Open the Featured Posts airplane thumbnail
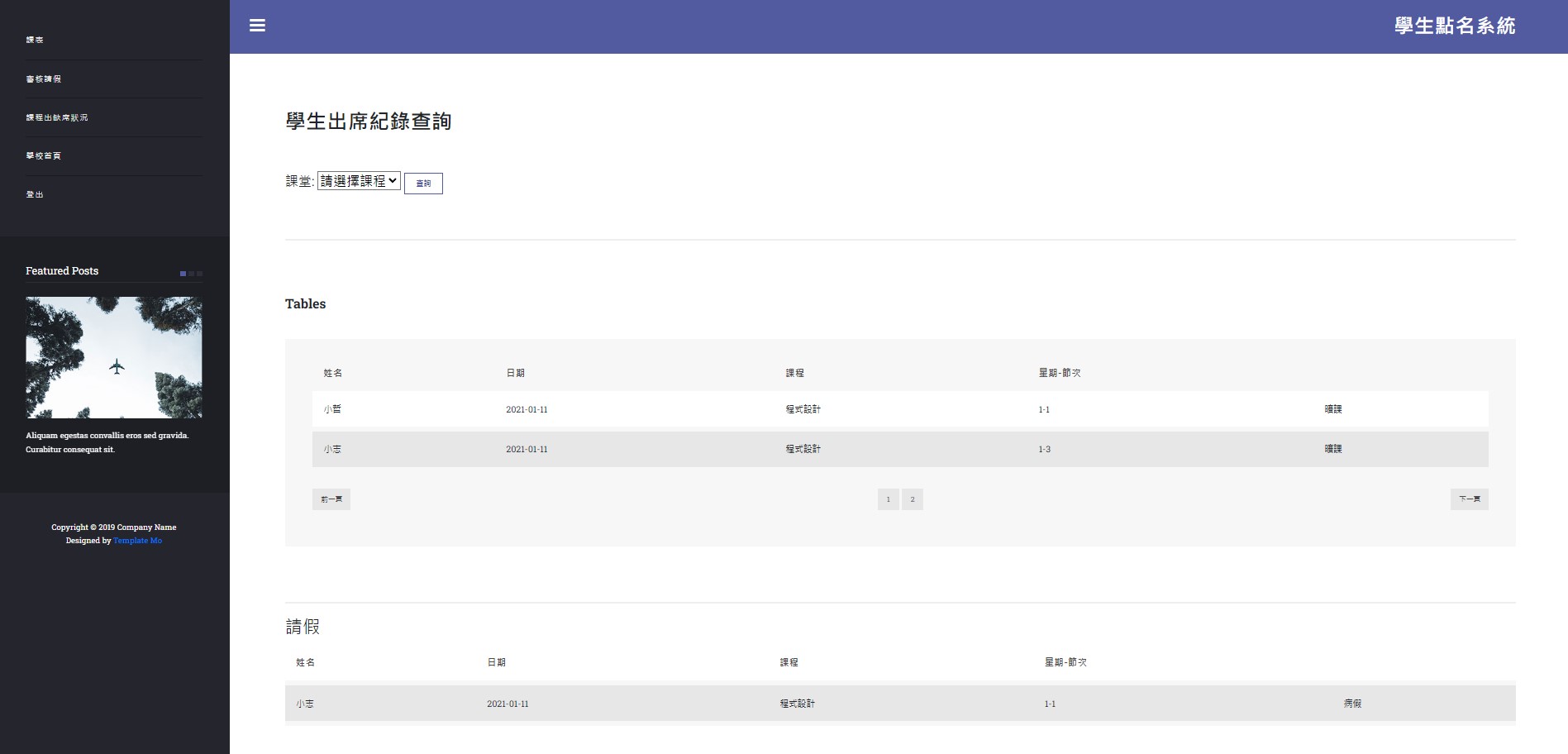 pos(114,357)
